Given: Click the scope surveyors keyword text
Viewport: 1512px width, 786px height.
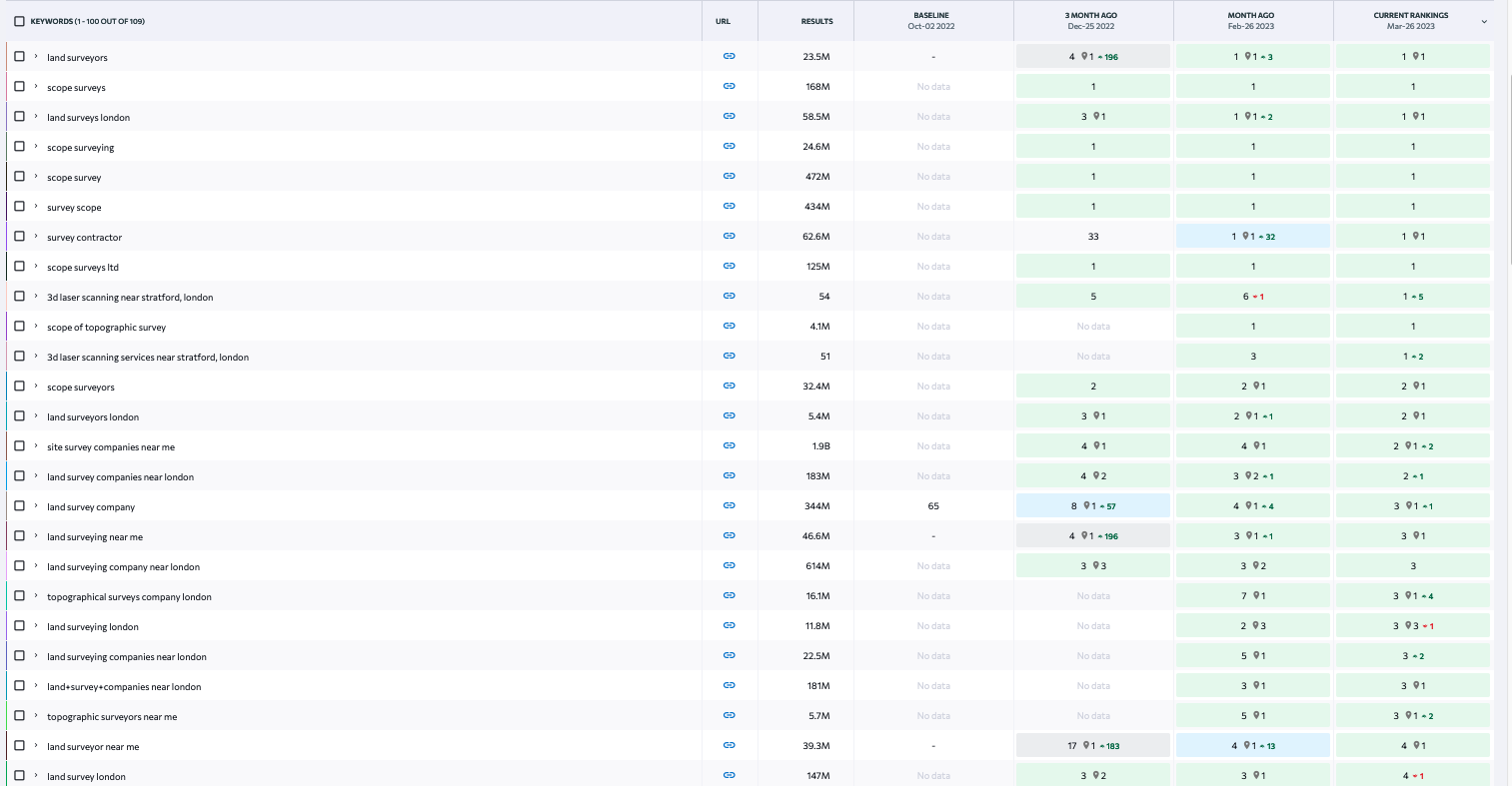Looking at the screenshot, I should point(81,388).
